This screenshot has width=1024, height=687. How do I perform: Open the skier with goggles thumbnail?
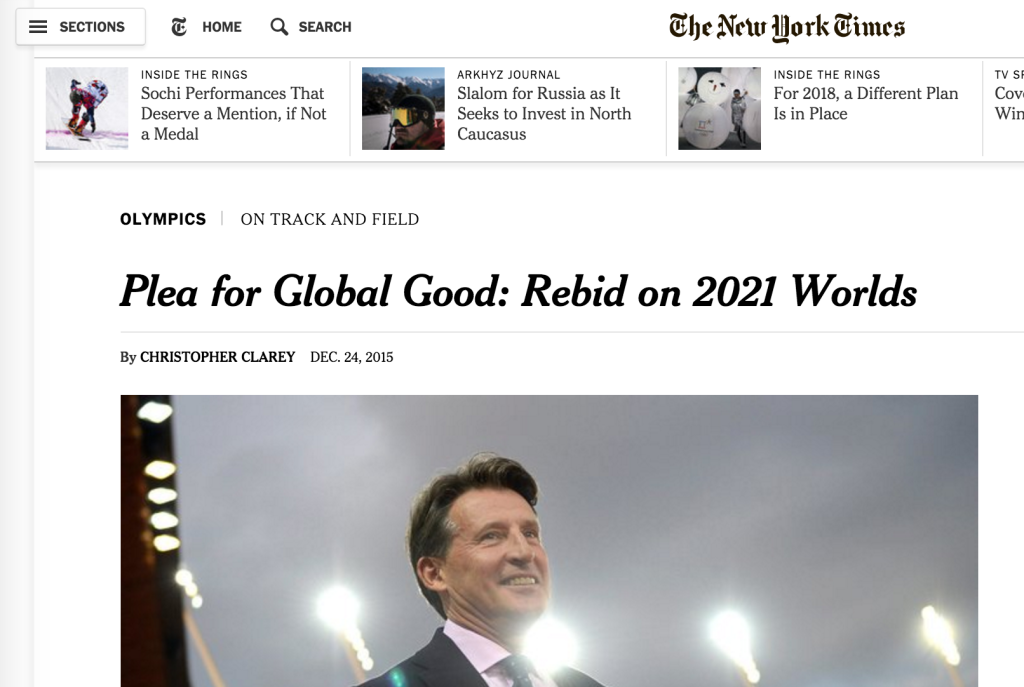[x=403, y=108]
